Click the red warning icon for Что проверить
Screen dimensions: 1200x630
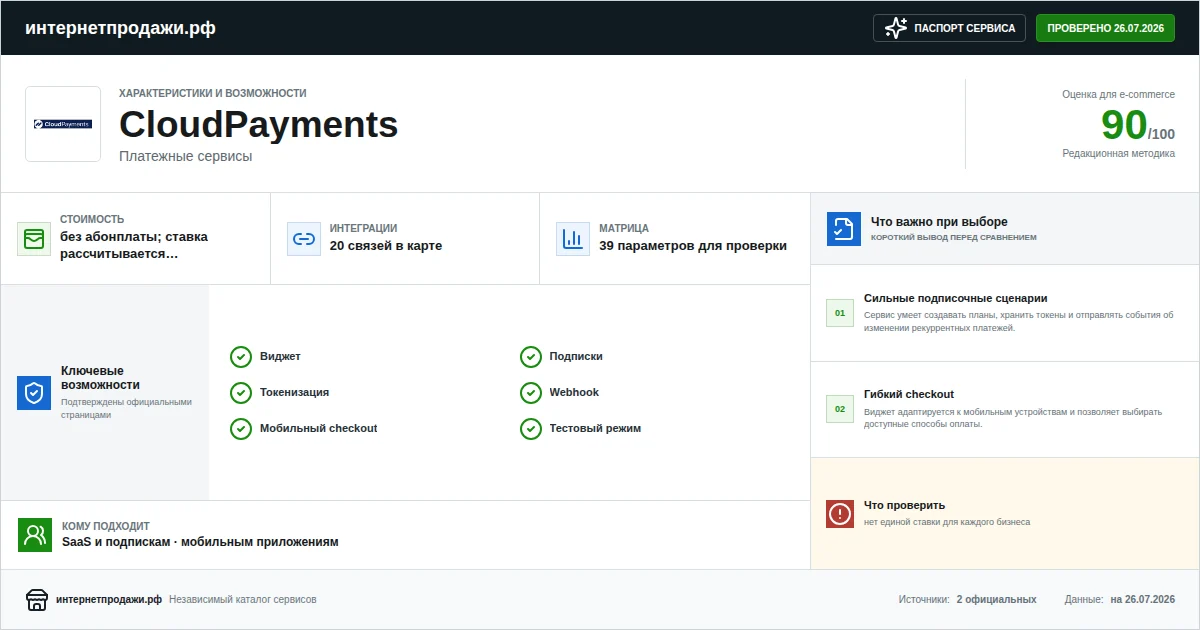point(840,514)
